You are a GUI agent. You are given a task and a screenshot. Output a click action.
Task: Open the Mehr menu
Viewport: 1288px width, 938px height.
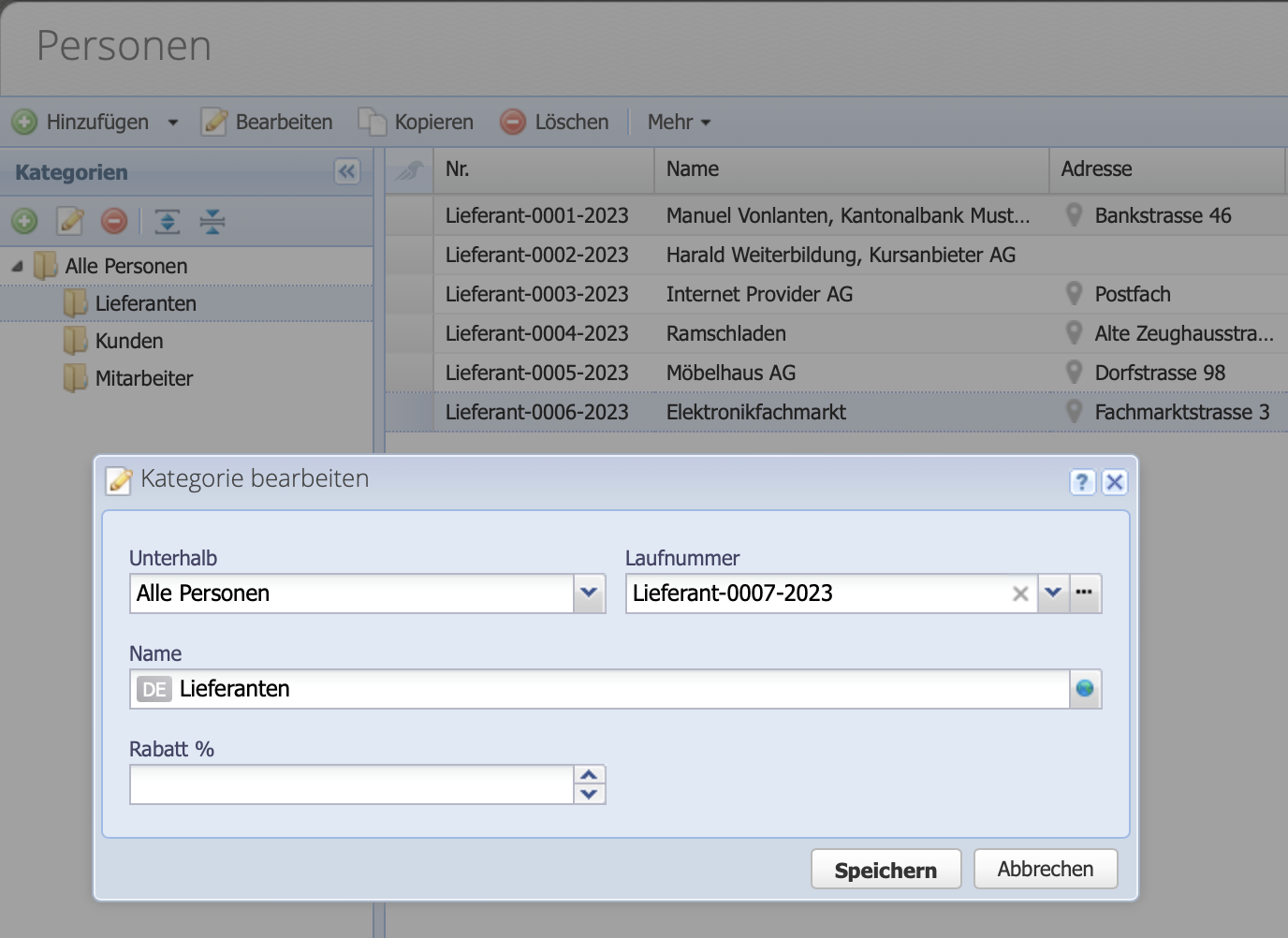click(678, 122)
